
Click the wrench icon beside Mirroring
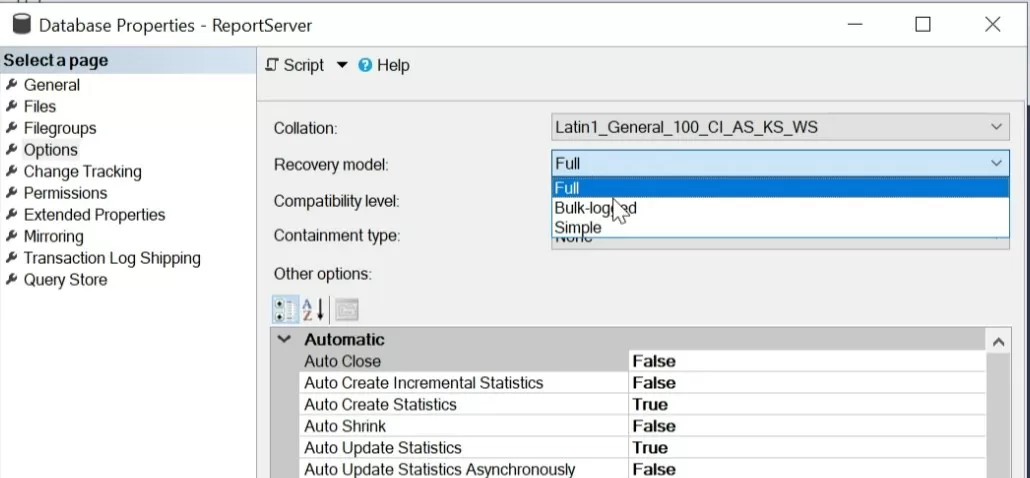point(11,236)
